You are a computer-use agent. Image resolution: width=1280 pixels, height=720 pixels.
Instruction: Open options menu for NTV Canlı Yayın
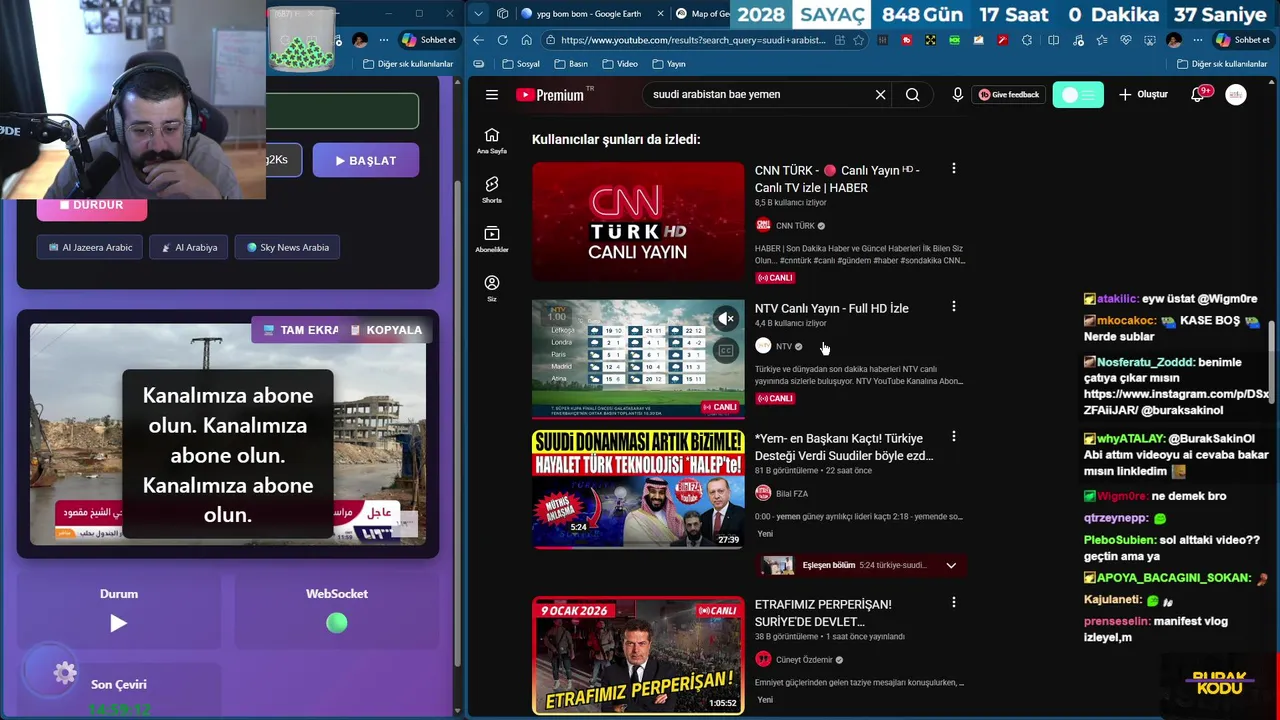pos(953,307)
